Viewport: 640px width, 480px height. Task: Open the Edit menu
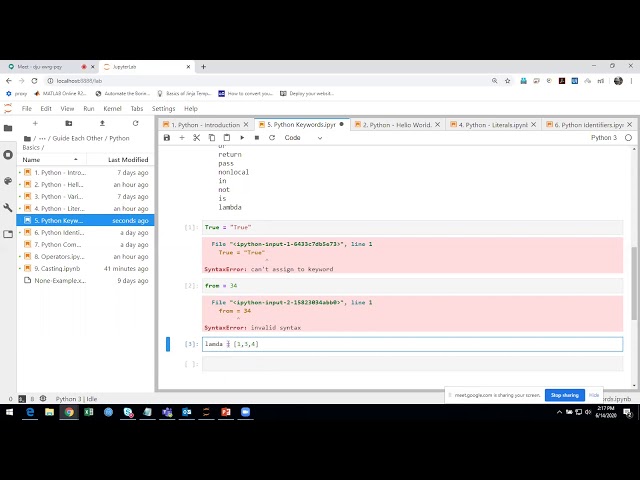point(46,109)
